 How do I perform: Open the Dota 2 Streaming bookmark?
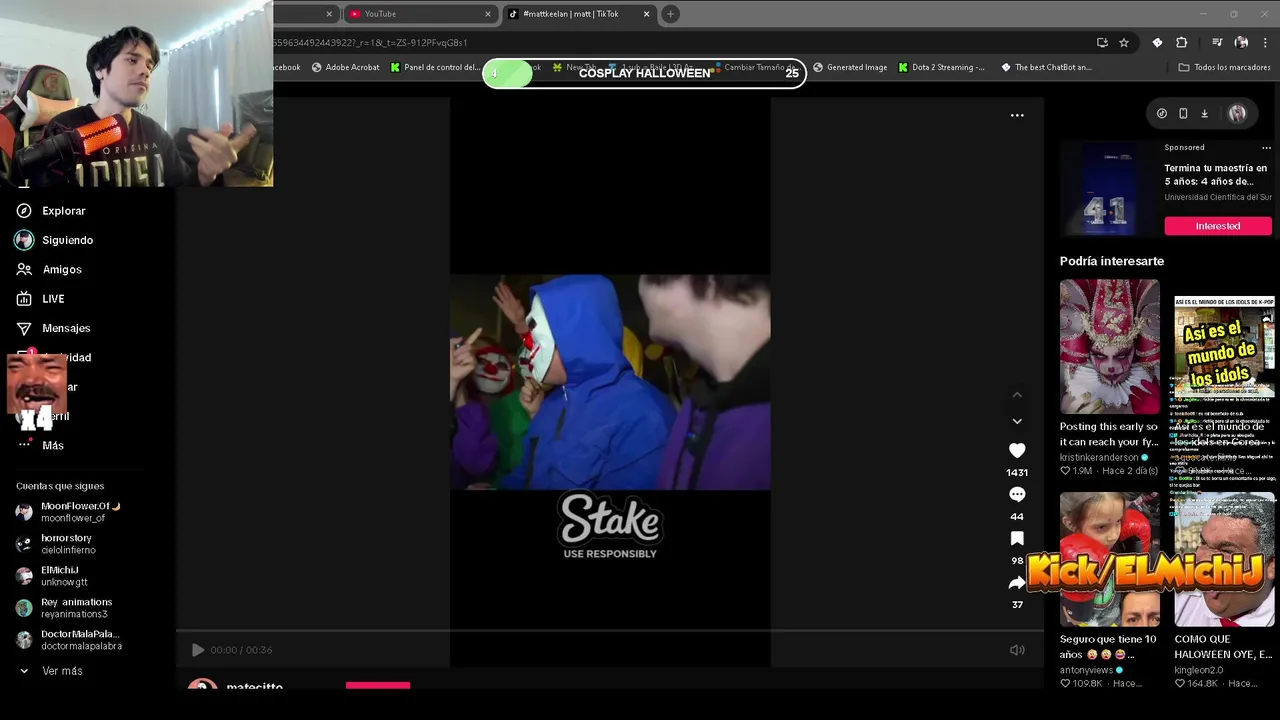pos(941,68)
